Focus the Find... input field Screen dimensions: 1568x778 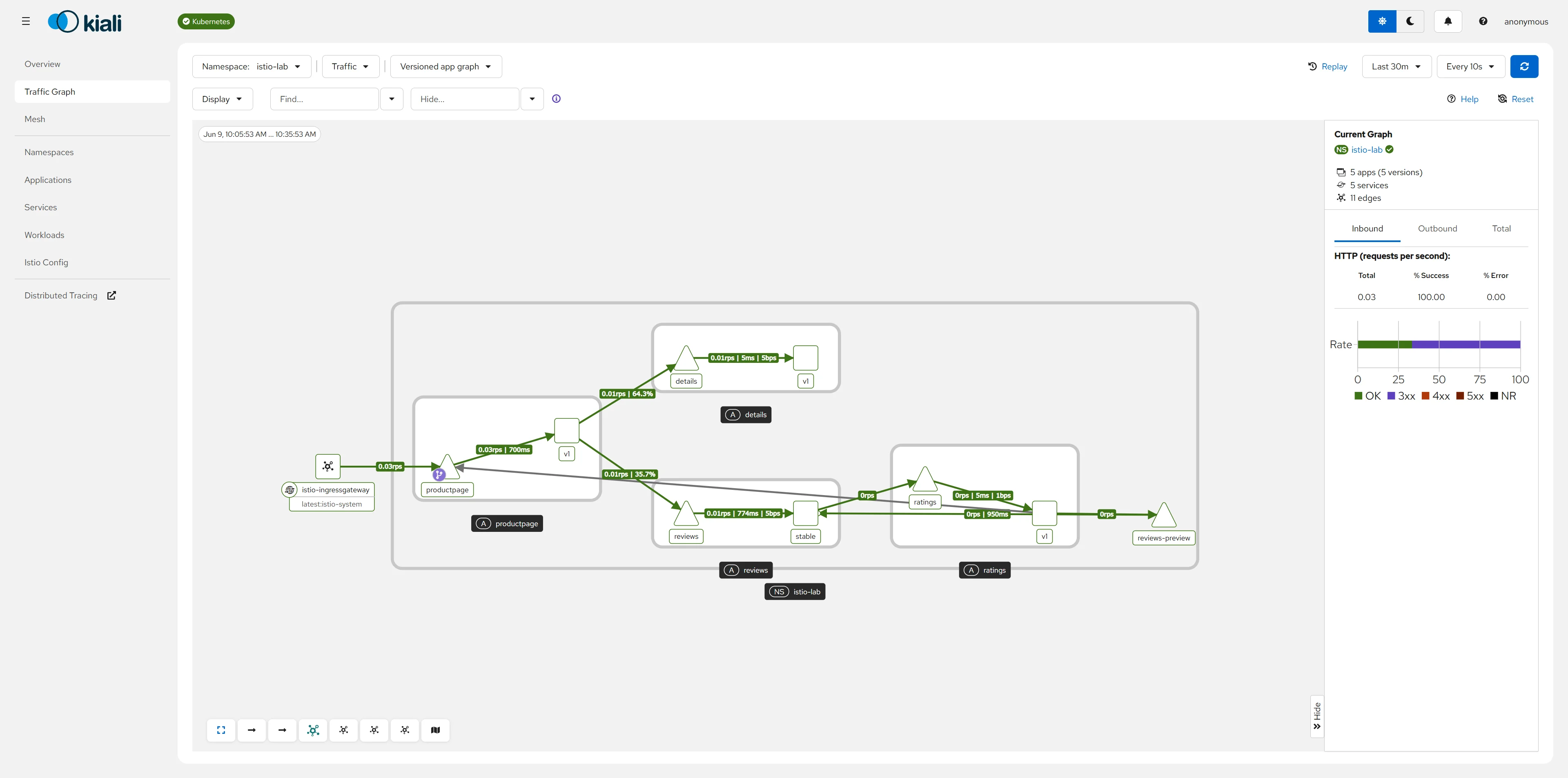325,99
